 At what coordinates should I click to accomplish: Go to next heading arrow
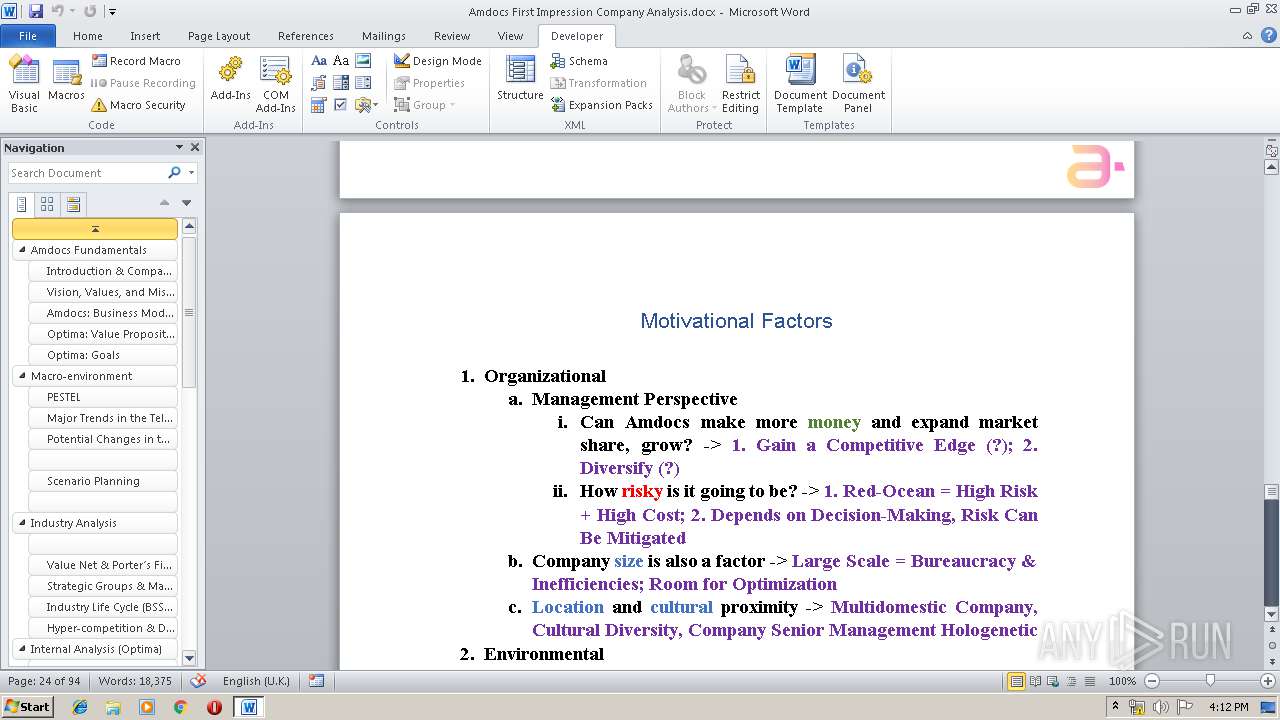coord(186,203)
